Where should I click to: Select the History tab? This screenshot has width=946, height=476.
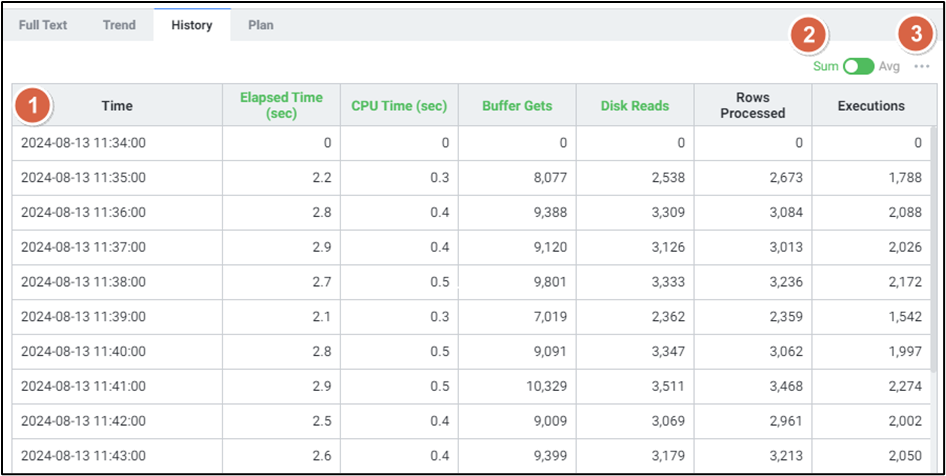(x=191, y=25)
